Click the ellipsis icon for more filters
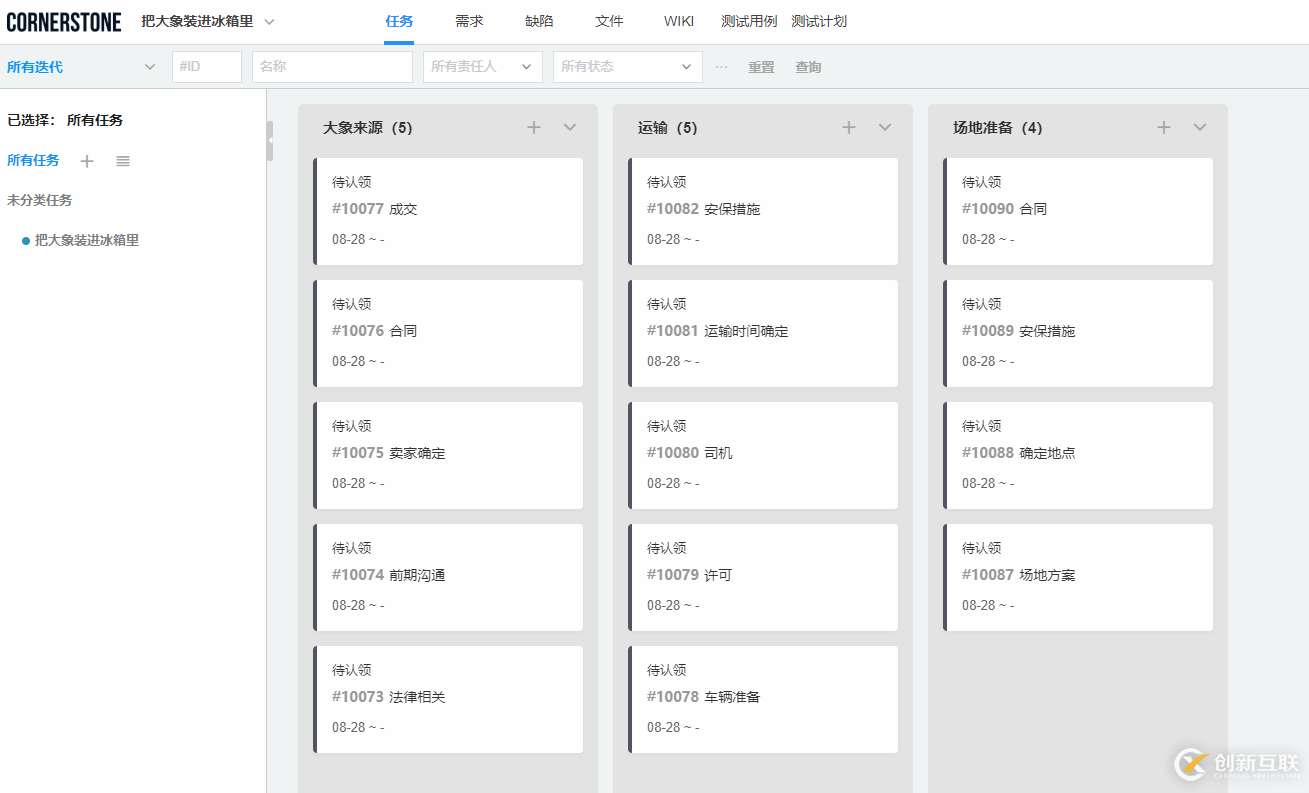Image resolution: width=1309 pixels, height=793 pixels. [722, 66]
